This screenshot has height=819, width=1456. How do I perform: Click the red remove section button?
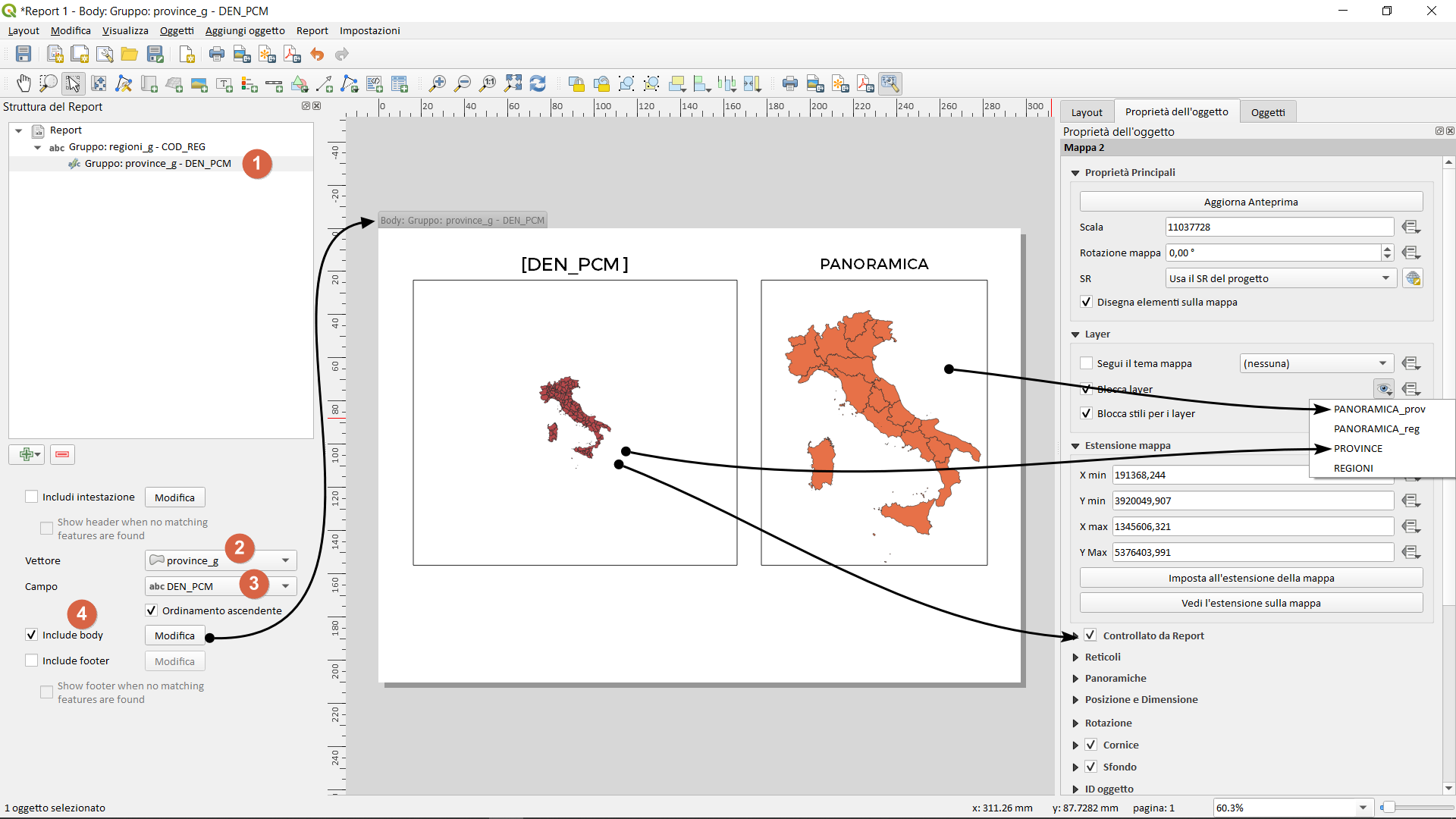[62, 454]
